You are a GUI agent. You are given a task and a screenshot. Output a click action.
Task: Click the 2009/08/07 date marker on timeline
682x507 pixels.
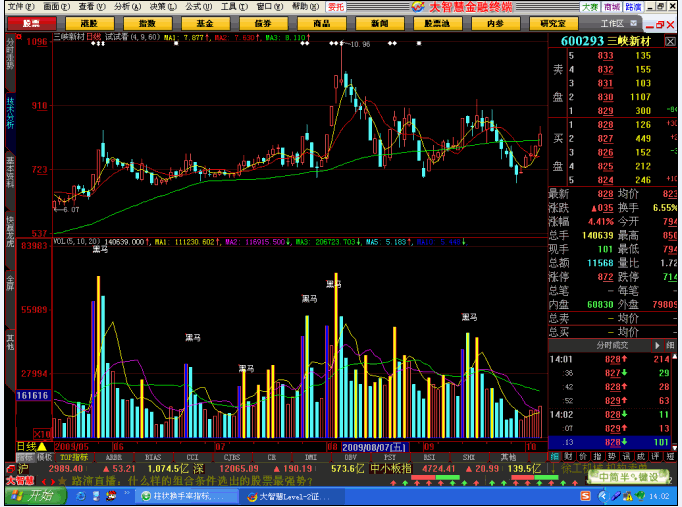(x=374, y=447)
